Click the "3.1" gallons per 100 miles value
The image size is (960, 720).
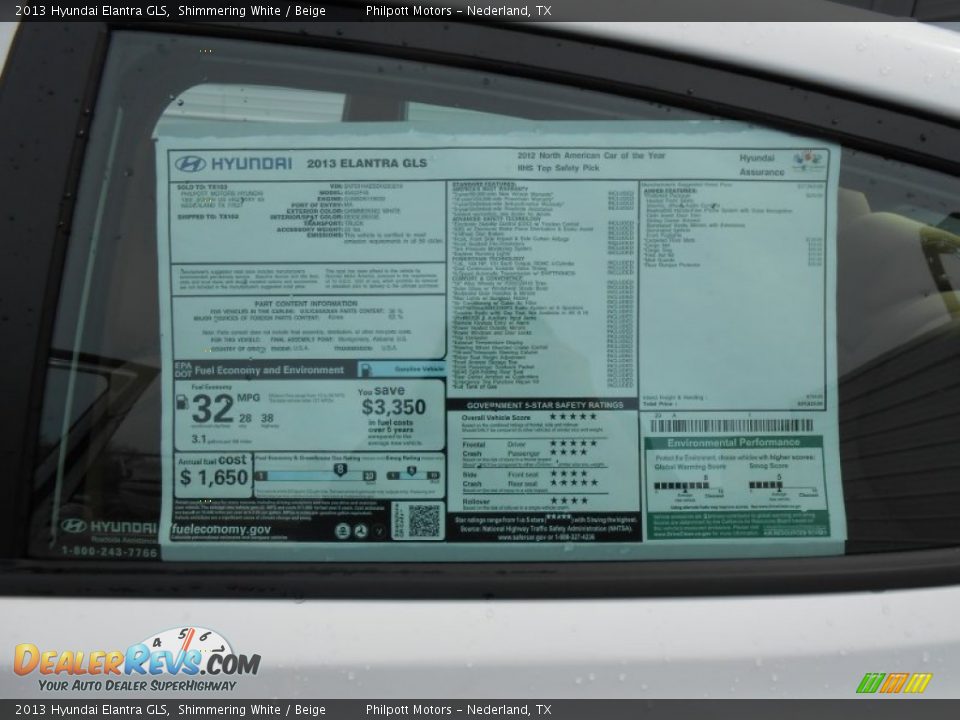coord(198,439)
